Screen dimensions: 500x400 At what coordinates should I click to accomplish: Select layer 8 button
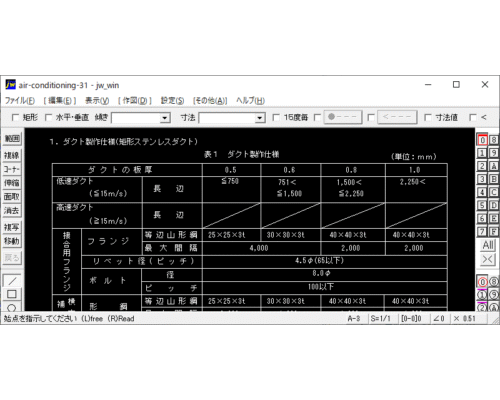[x=494, y=140]
